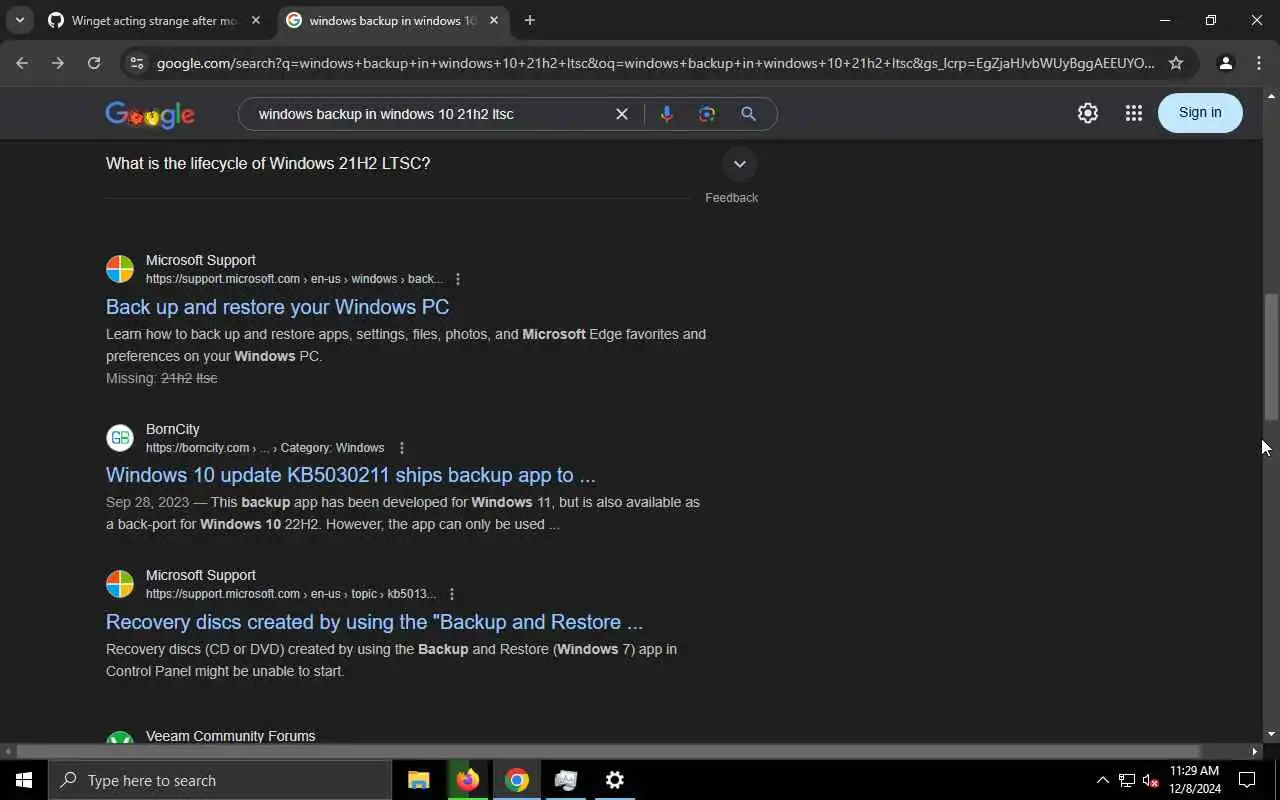Select the windows backup Google search tab
The image size is (1280, 800).
pyautogui.click(x=393, y=20)
